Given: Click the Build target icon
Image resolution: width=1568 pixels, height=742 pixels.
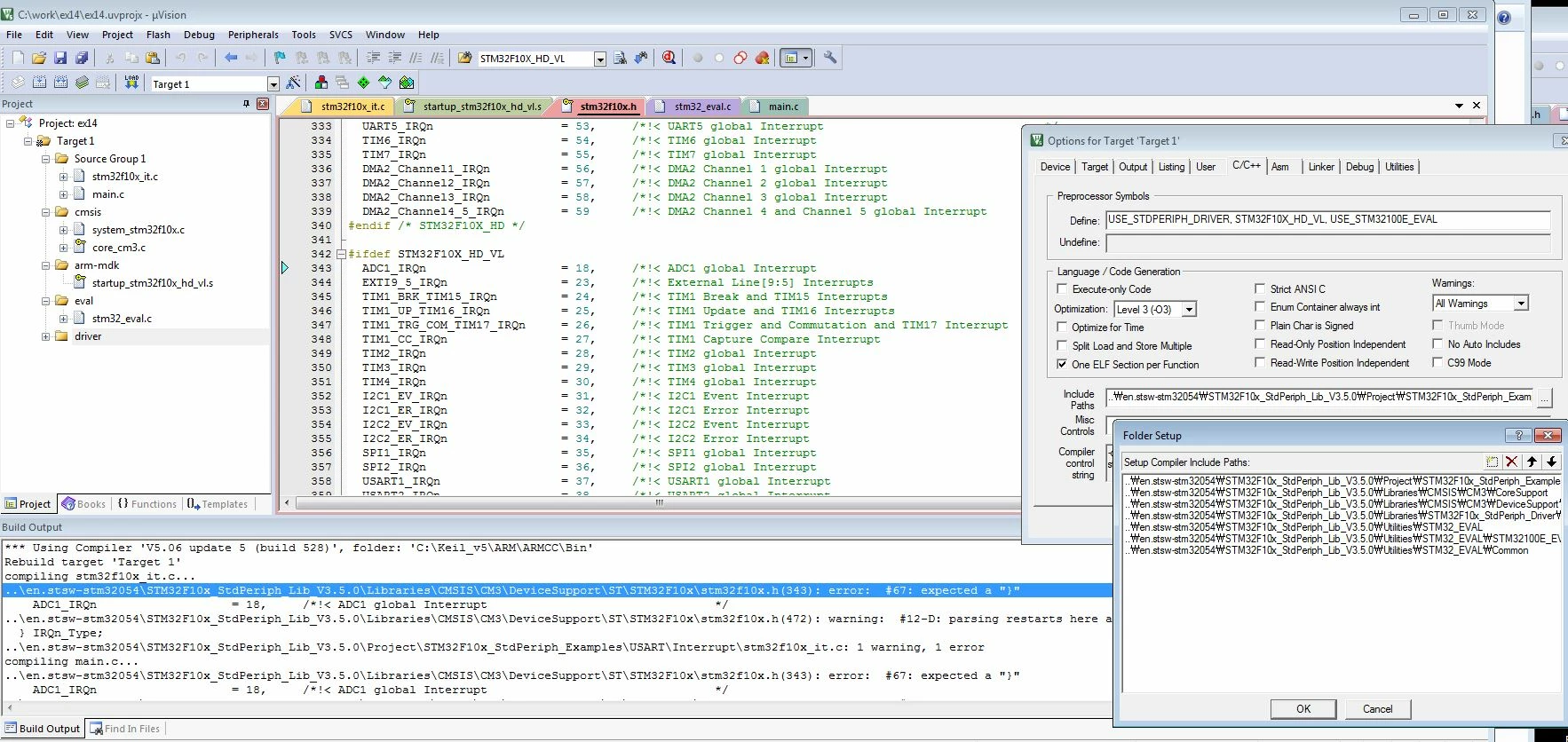Looking at the screenshot, I should (x=39, y=83).
